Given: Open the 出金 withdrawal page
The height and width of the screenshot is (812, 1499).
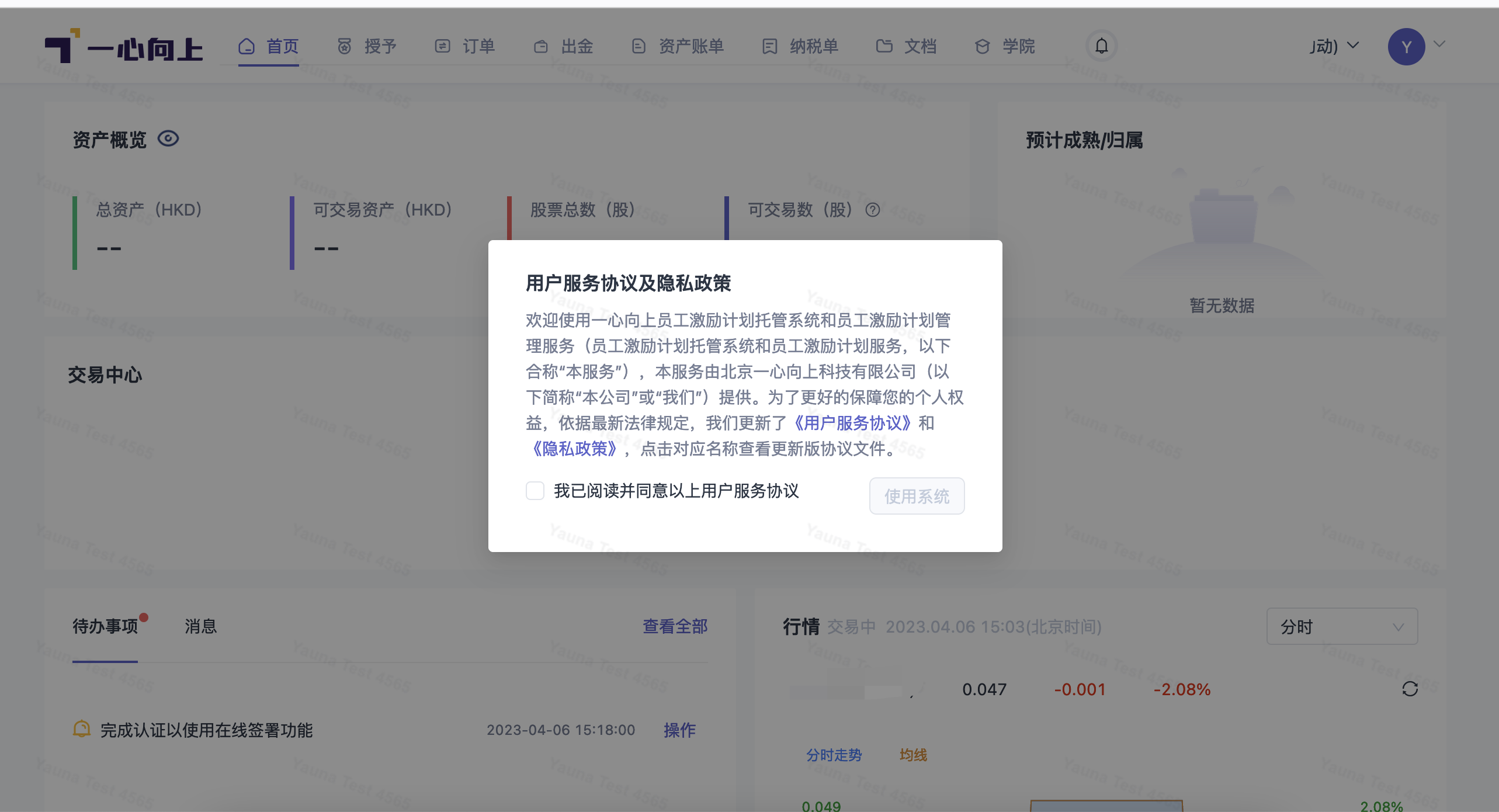Looking at the screenshot, I should pyautogui.click(x=563, y=46).
